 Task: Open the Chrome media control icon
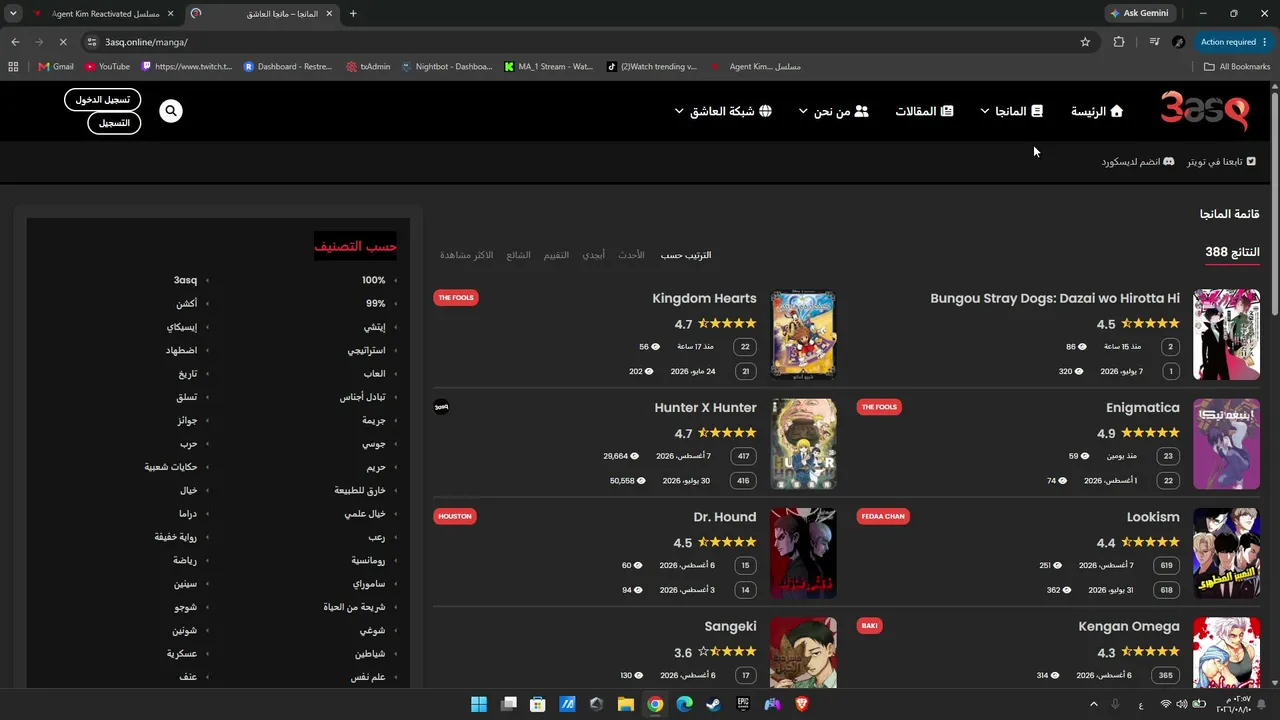1154,42
